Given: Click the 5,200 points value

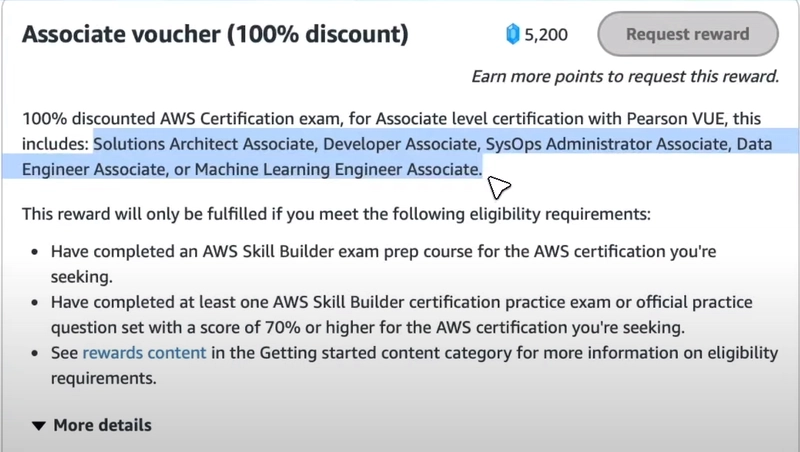Looking at the screenshot, I should coord(546,35).
